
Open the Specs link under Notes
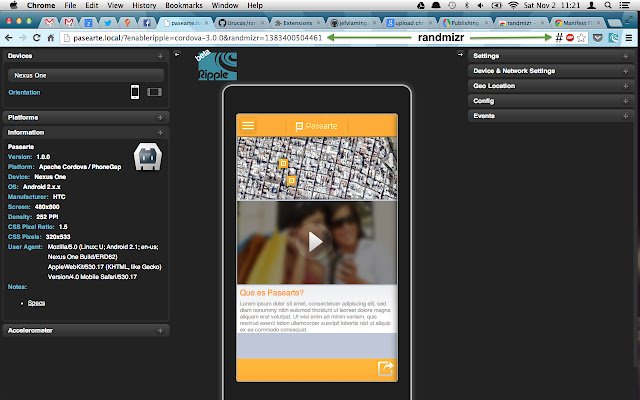tap(36, 303)
